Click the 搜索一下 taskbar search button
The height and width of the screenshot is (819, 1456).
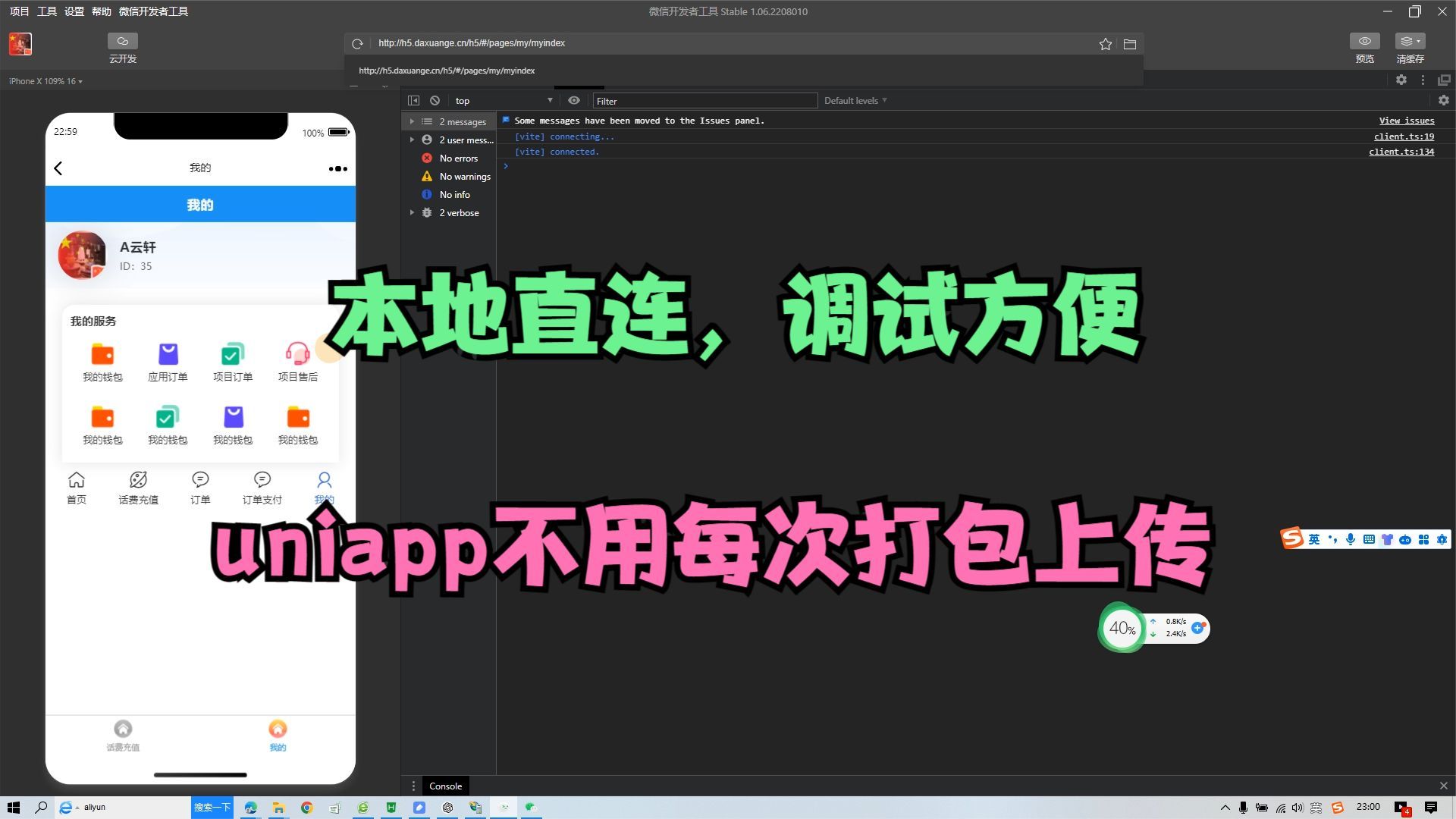click(x=212, y=808)
